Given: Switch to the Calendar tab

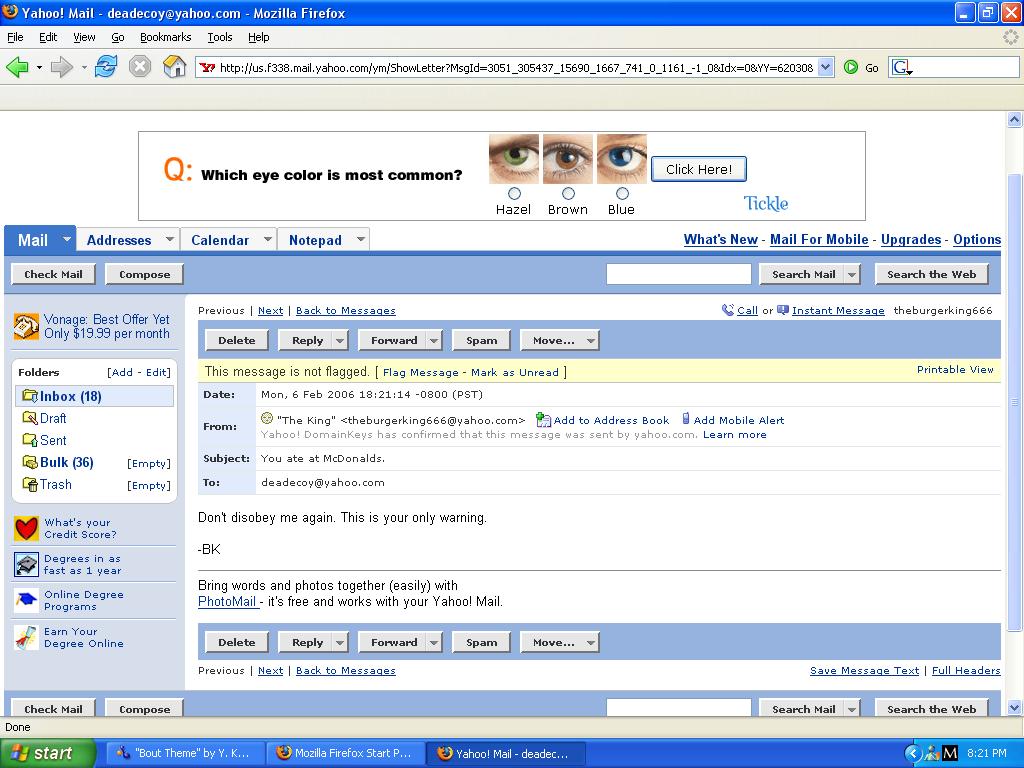Looking at the screenshot, I should (x=220, y=240).
